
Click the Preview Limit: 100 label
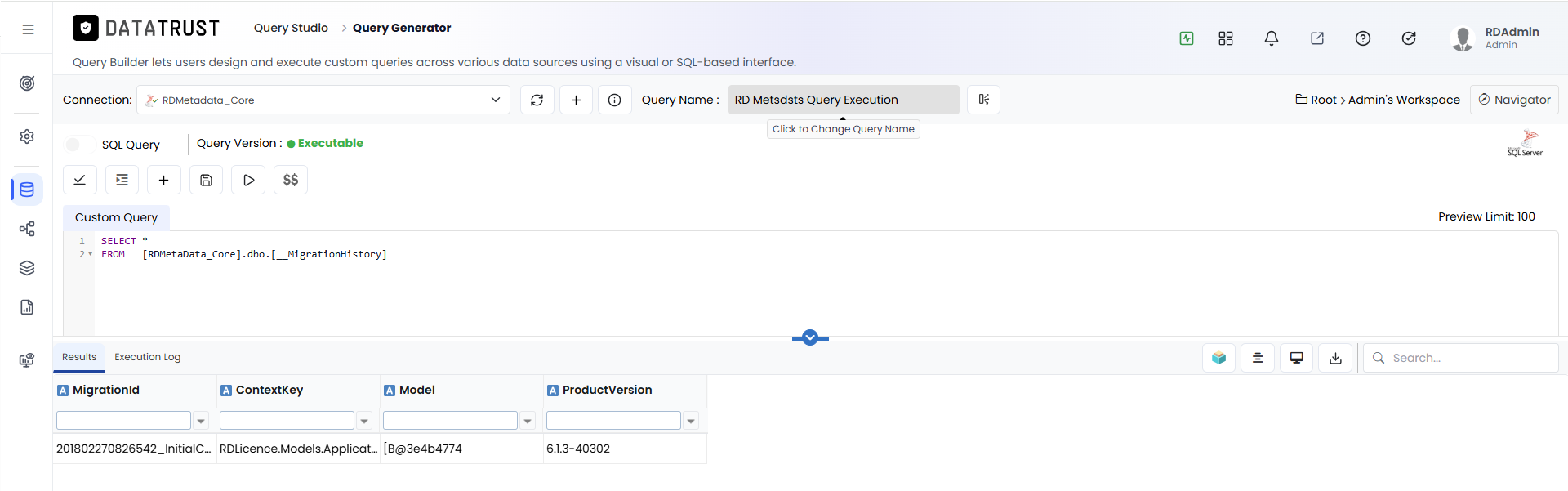[1486, 216]
